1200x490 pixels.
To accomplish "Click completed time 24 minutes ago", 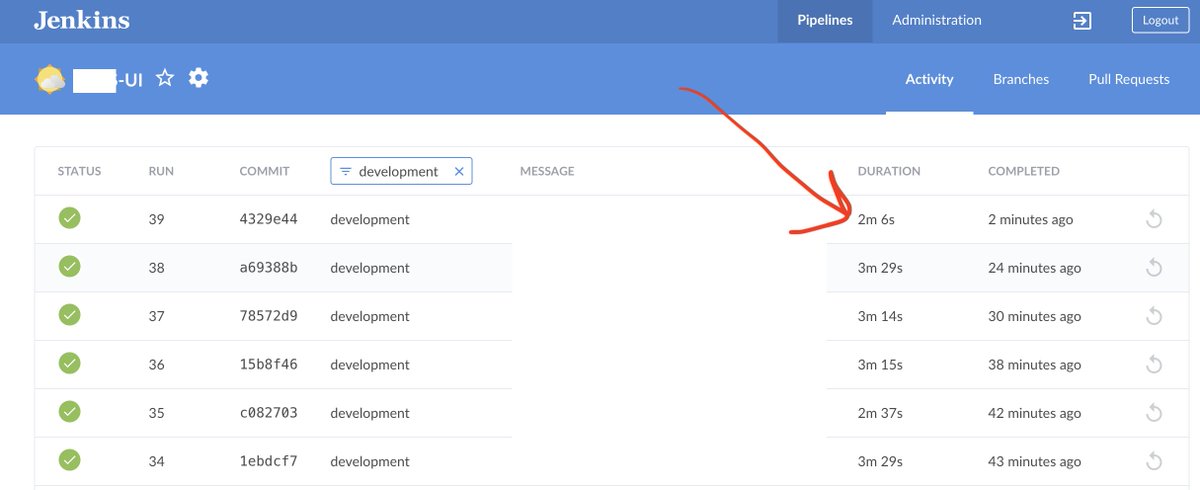I will click(1034, 268).
